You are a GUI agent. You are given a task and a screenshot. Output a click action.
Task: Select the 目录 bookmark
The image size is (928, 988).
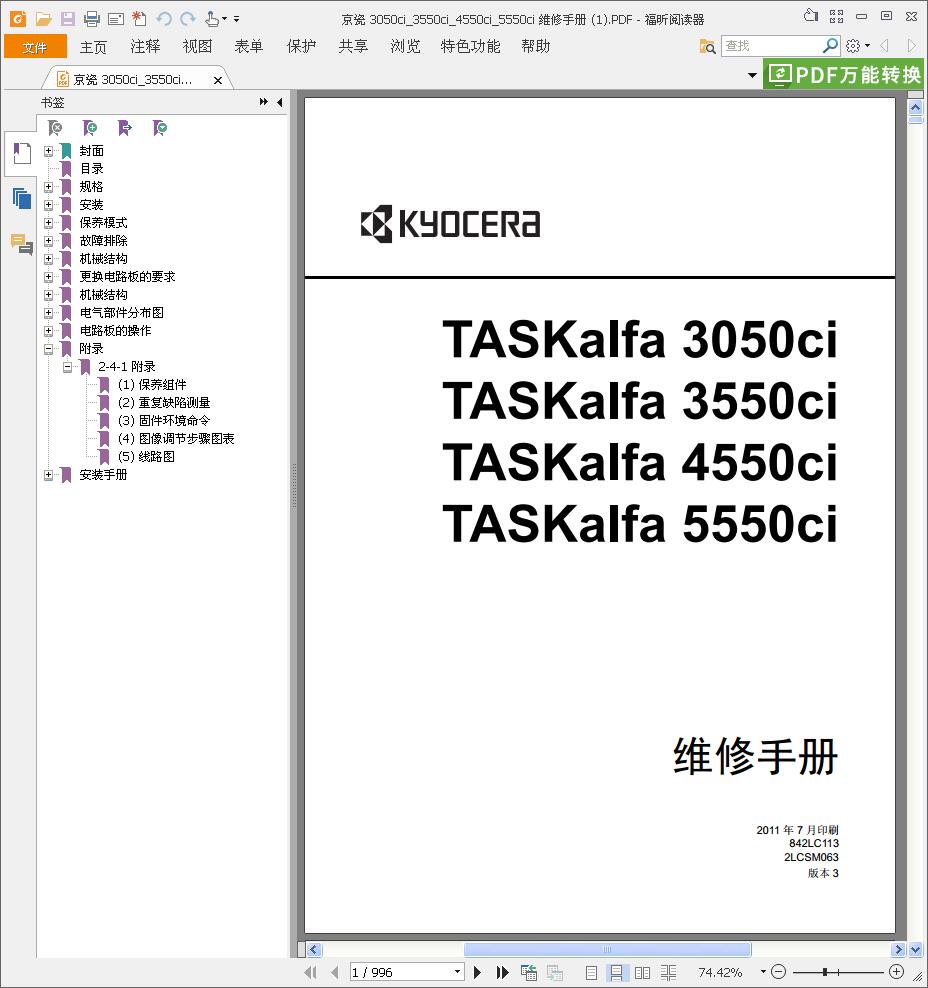(91, 169)
